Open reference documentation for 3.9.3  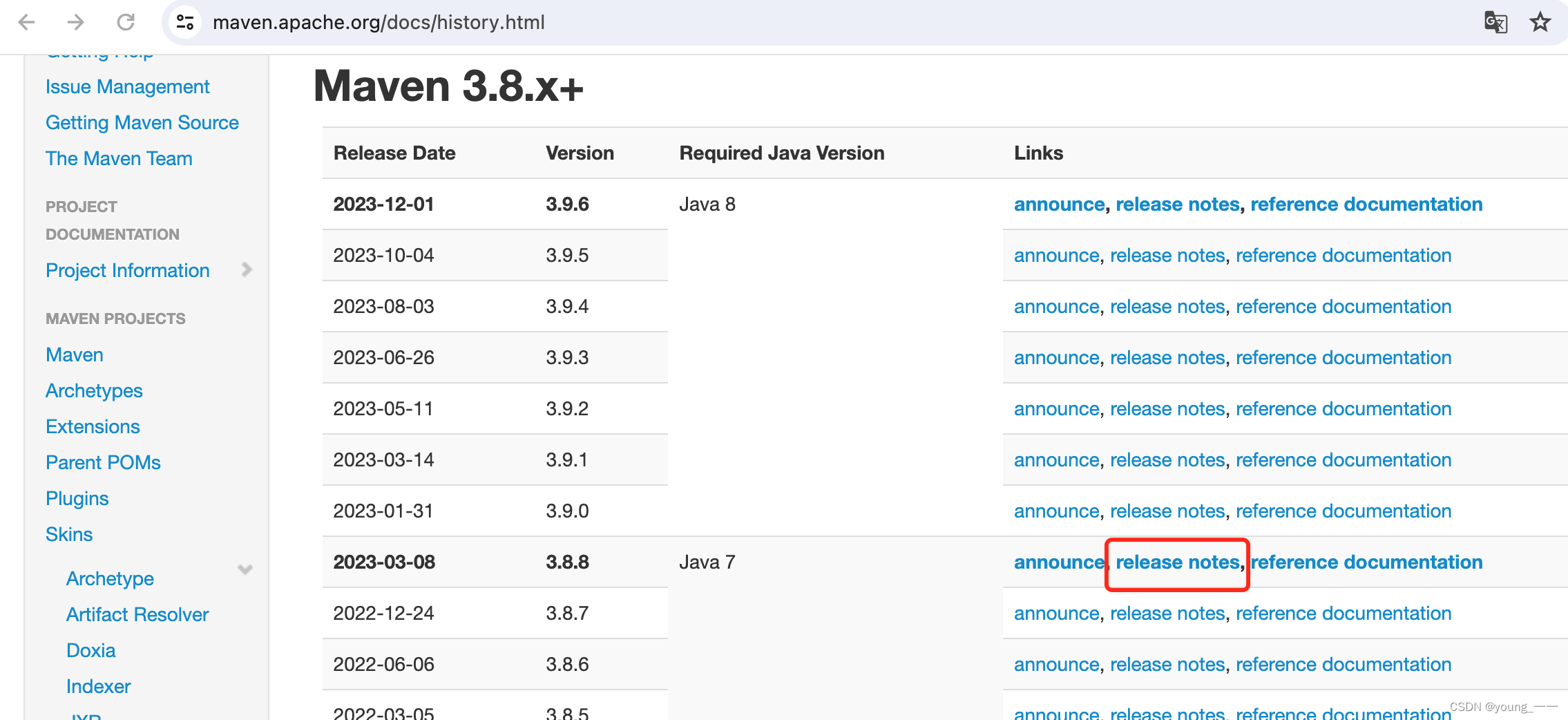[x=1344, y=358]
